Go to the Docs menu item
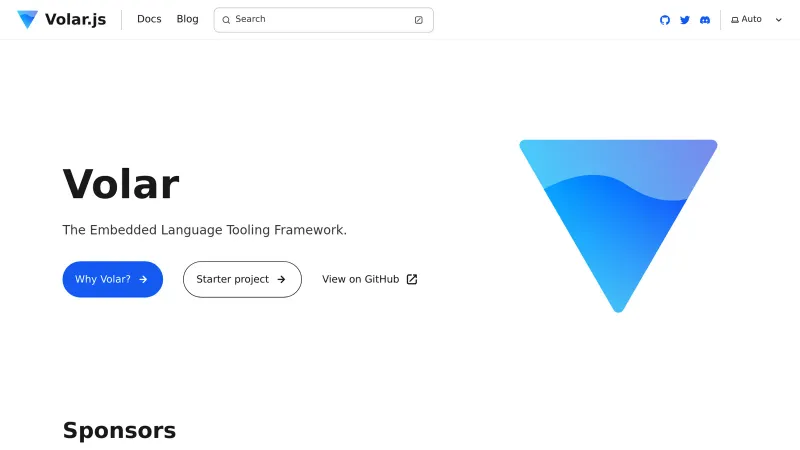Image resolution: width=800 pixels, height=450 pixels. (x=149, y=19)
